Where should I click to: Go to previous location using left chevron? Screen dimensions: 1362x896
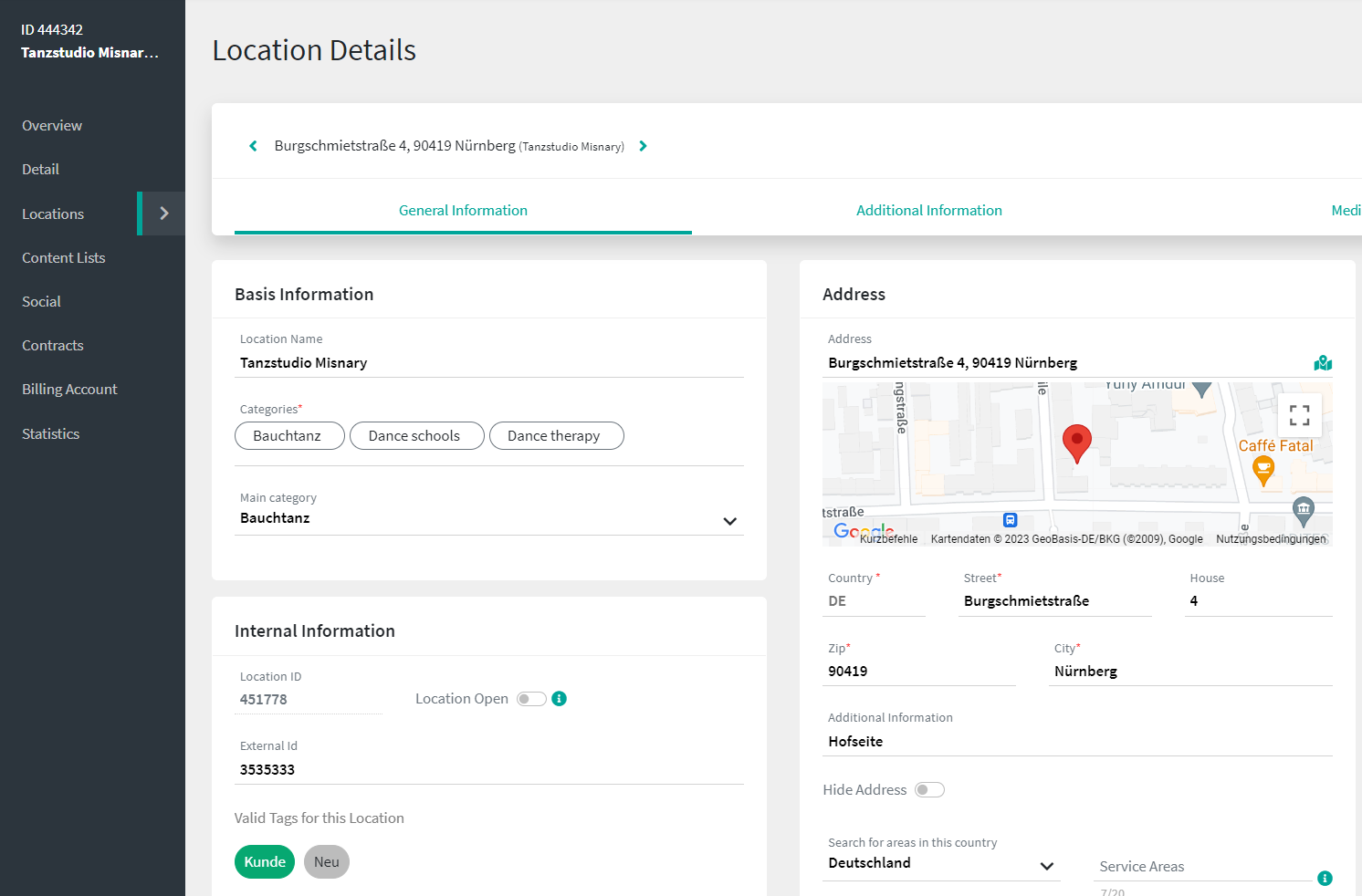[253, 146]
